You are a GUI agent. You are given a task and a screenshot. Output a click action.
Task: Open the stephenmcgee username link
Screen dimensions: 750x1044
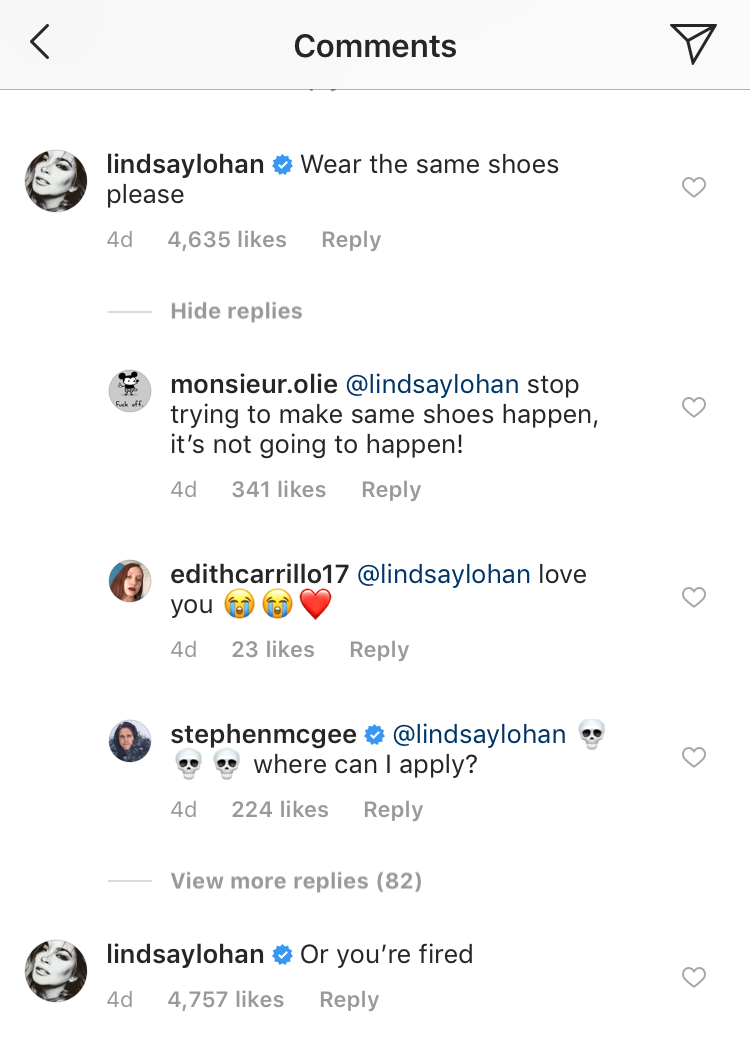[x=263, y=735]
